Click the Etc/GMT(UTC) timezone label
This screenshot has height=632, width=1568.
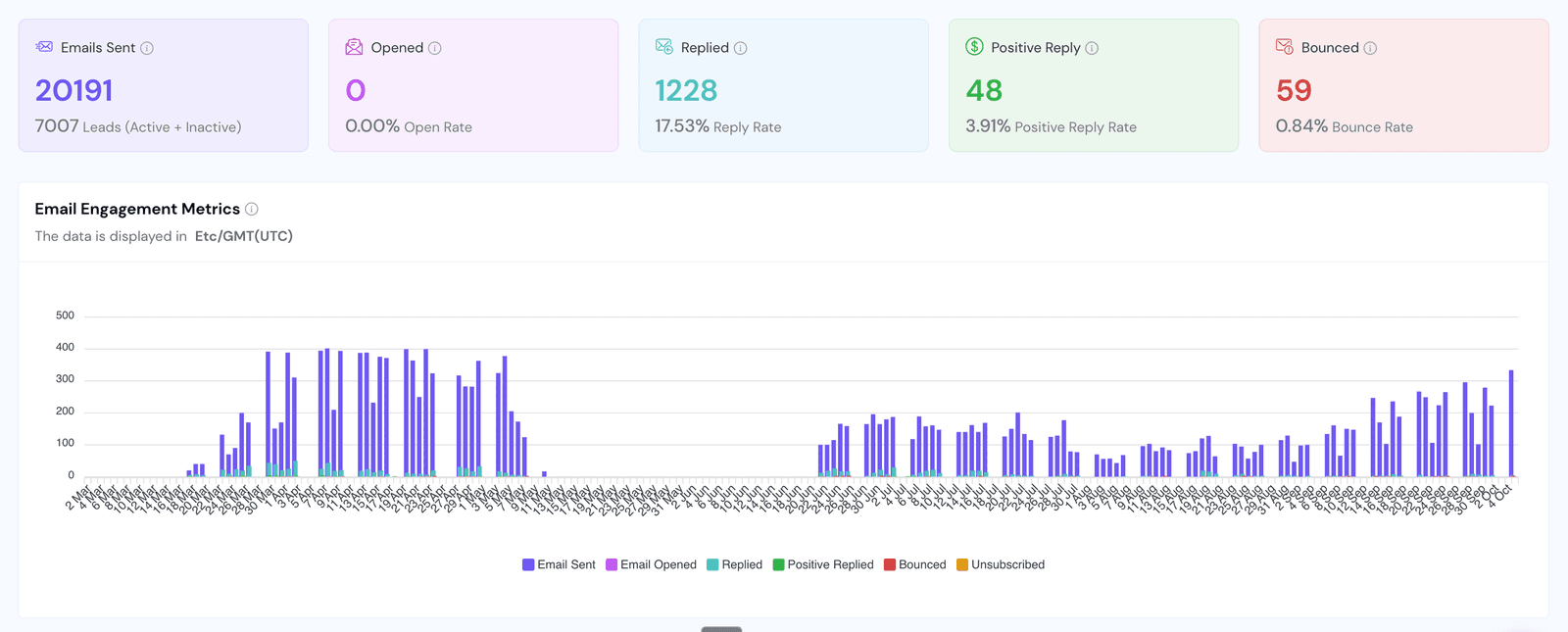click(244, 236)
